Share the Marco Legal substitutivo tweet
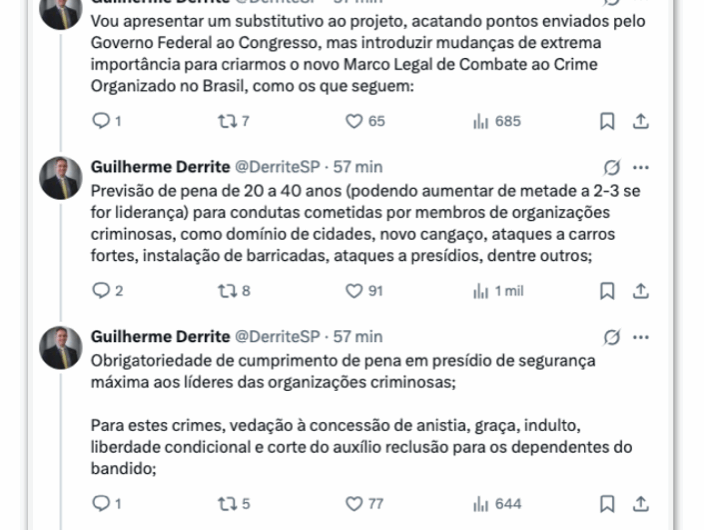 (x=641, y=121)
